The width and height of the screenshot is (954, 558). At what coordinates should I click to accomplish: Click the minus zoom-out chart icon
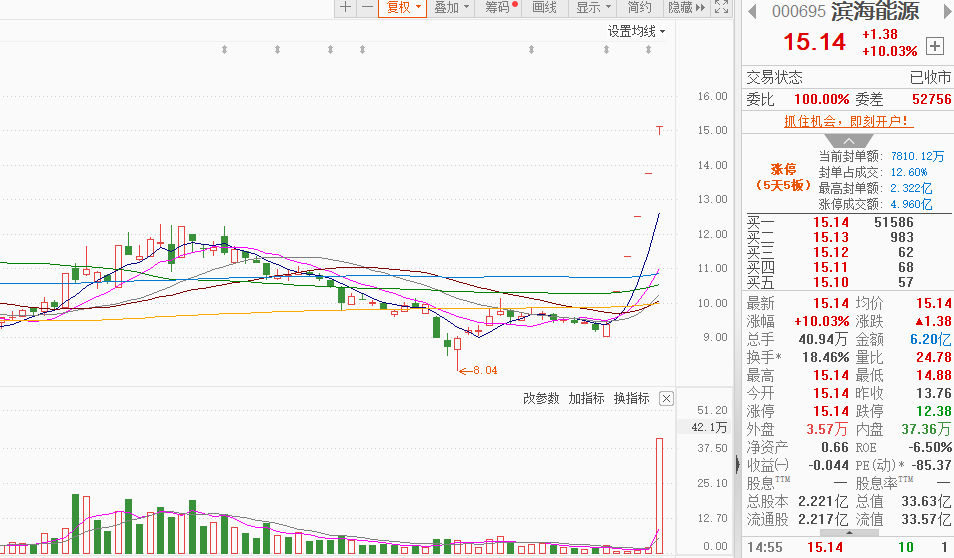367,8
